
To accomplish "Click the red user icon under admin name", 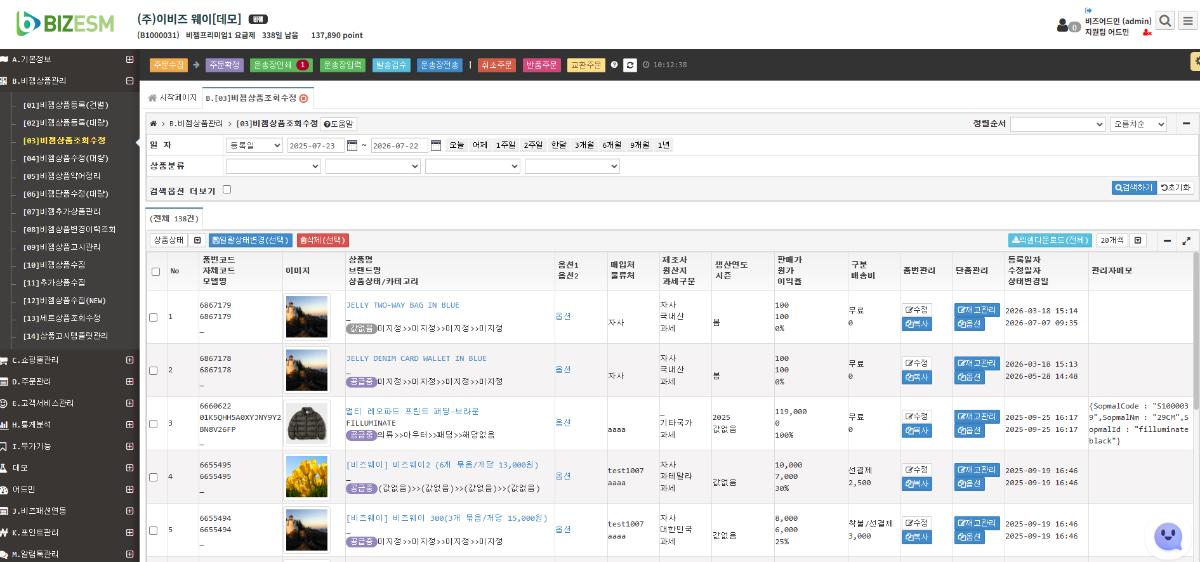I will [1146, 32].
